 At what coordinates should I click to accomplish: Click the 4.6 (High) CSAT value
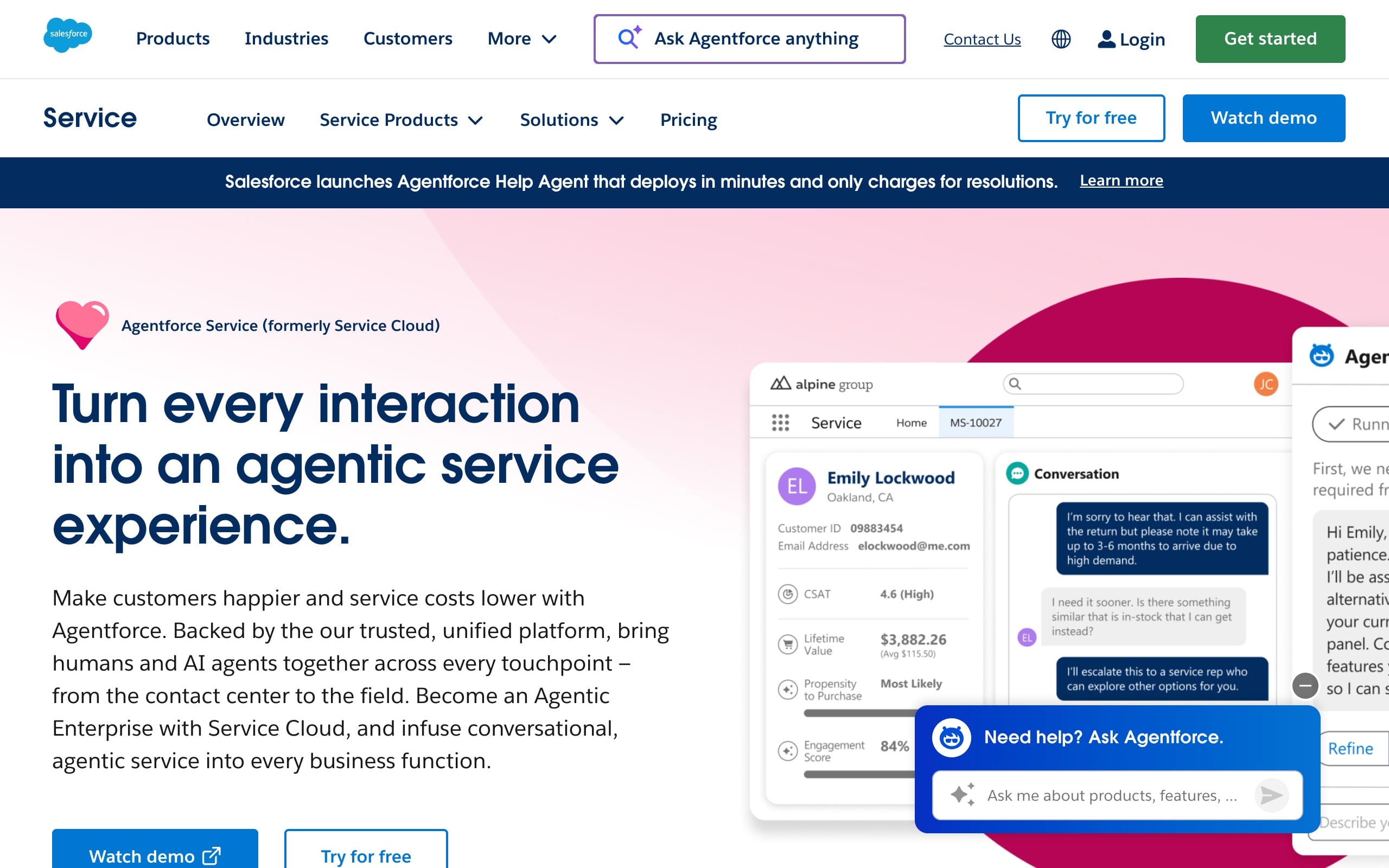tap(907, 593)
